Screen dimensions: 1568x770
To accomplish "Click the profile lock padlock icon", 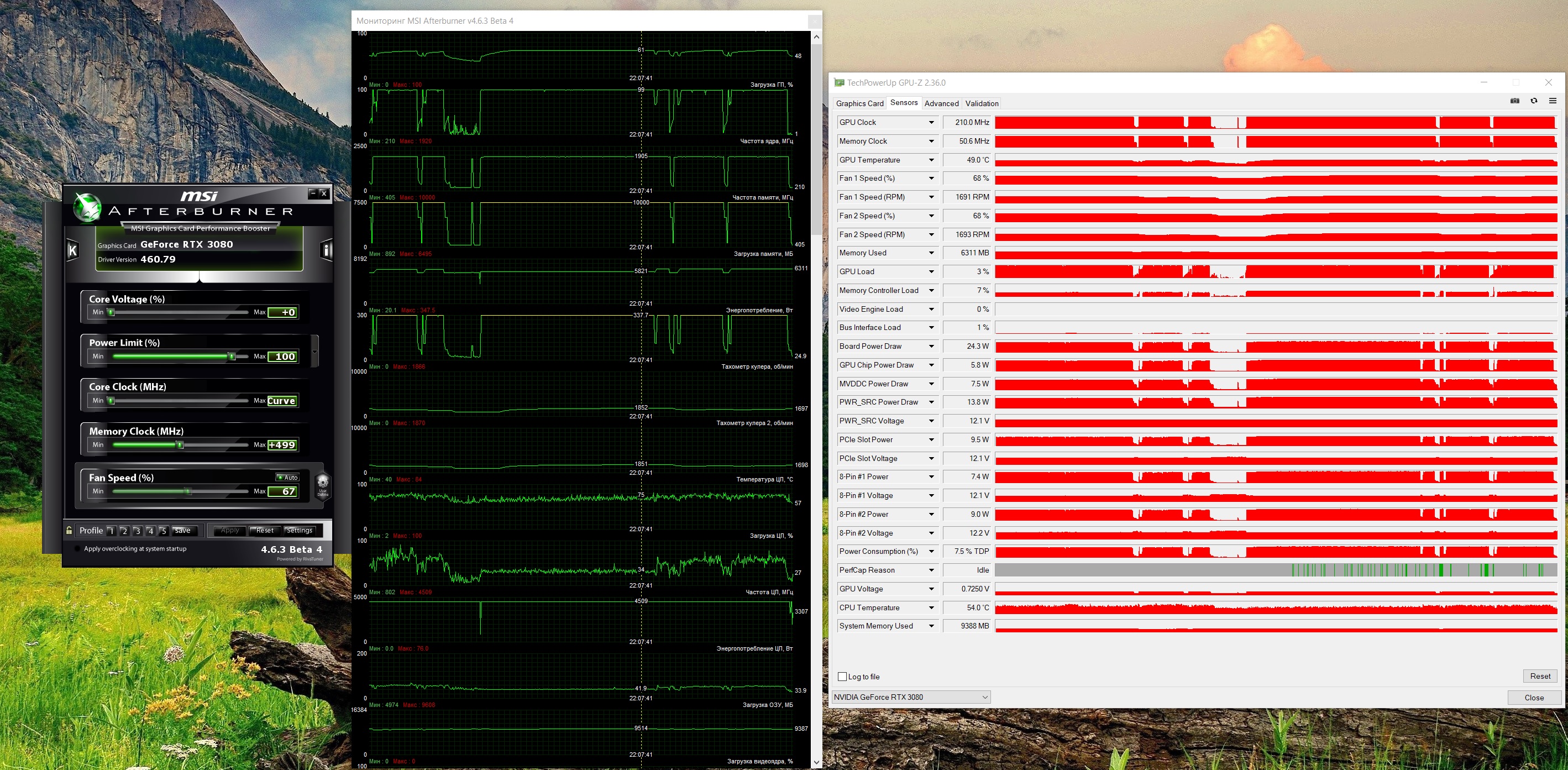I will [x=70, y=530].
